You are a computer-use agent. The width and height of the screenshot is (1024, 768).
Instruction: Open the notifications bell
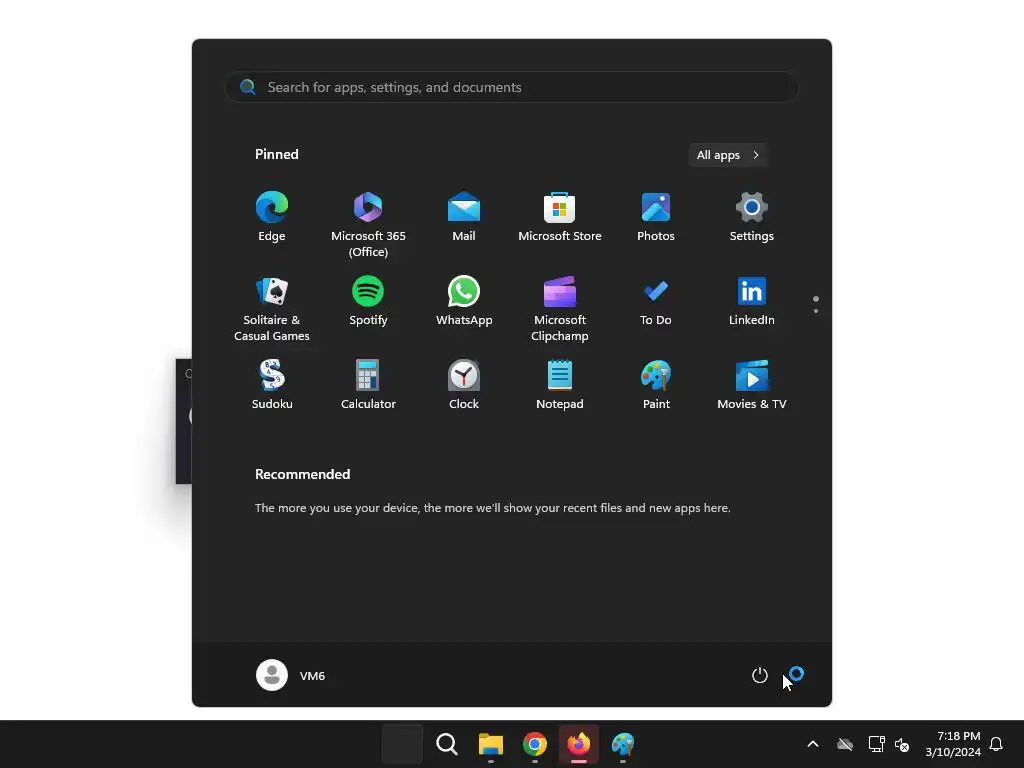pos(996,744)
